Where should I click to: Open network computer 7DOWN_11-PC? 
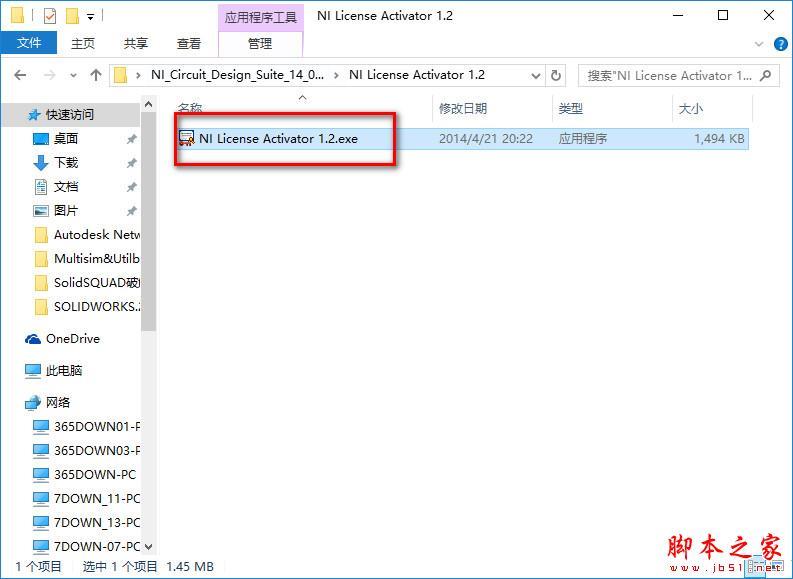[x=86, y=499]
